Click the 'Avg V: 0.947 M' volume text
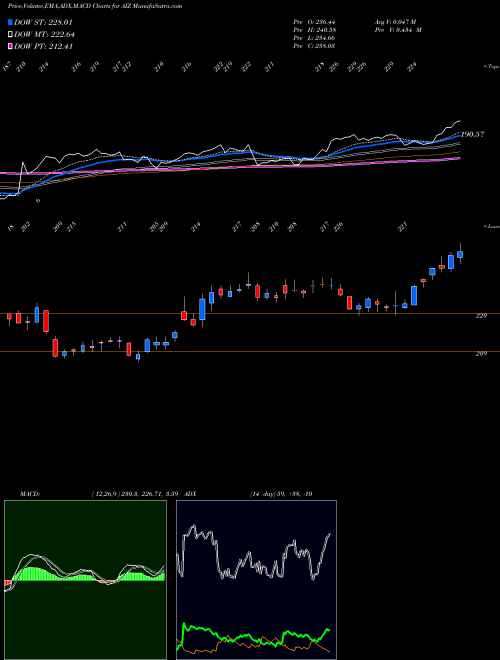 click(395, 22)
